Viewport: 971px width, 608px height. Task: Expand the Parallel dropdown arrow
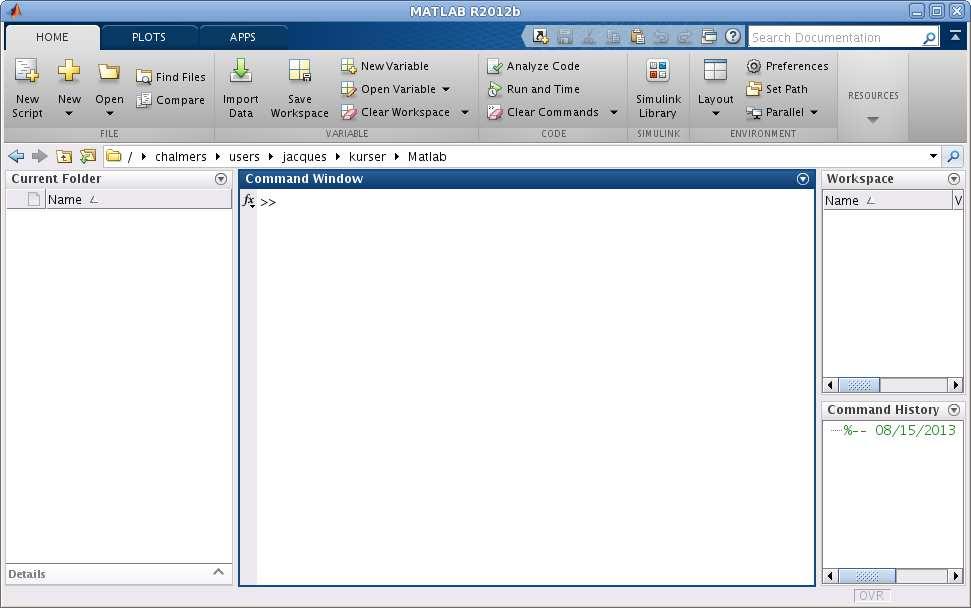coord(814,112)
